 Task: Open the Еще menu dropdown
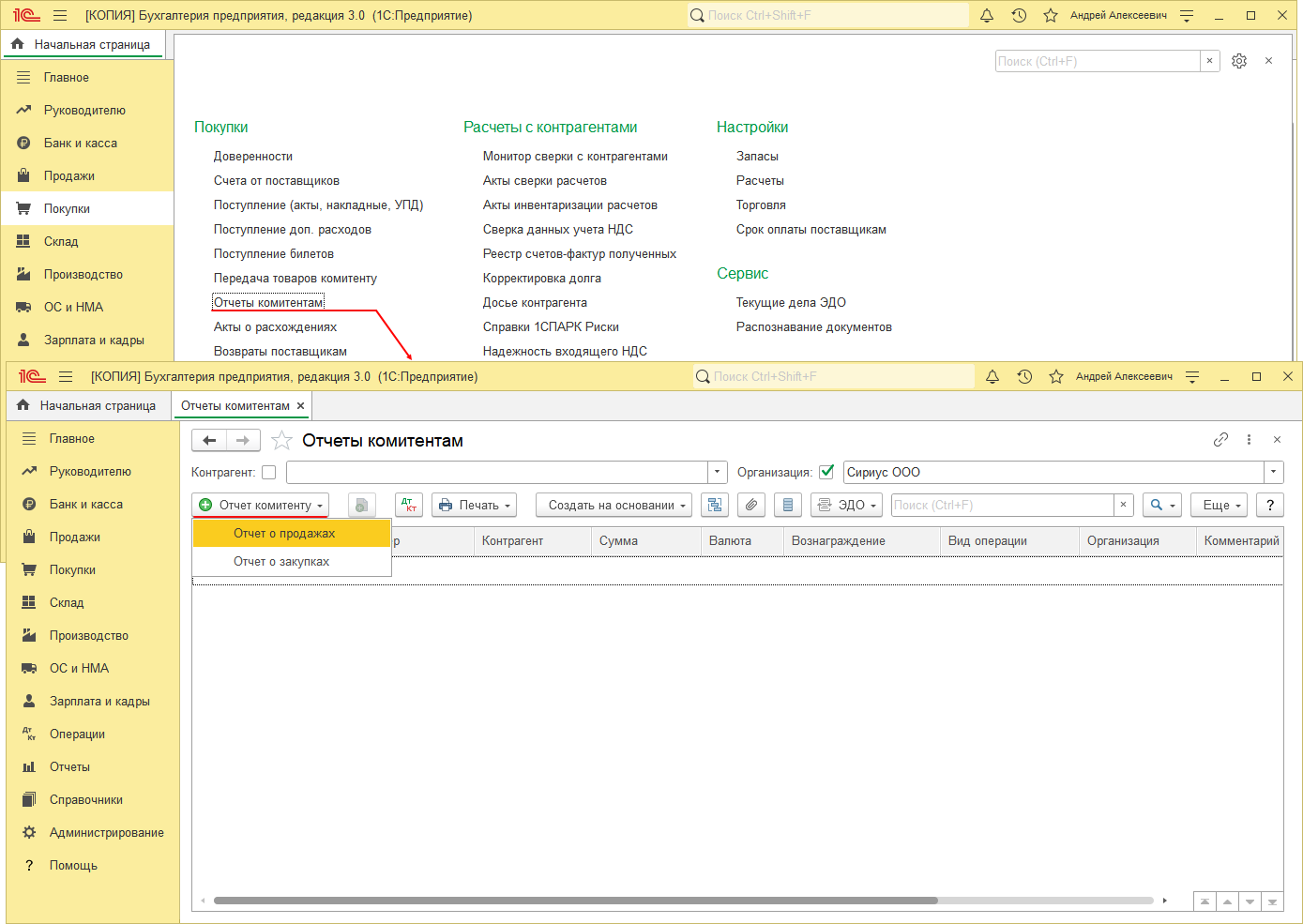point(1220,505)
